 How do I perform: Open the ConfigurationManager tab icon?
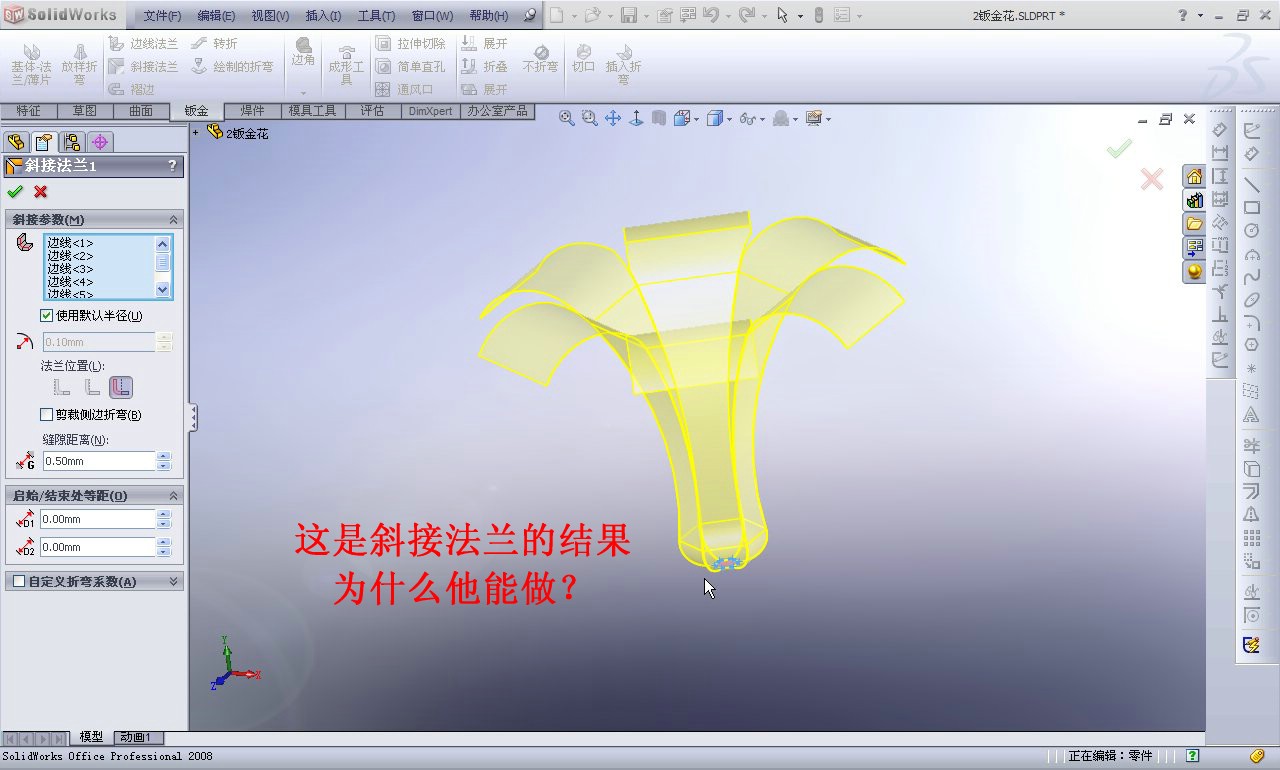coord(72,142)
